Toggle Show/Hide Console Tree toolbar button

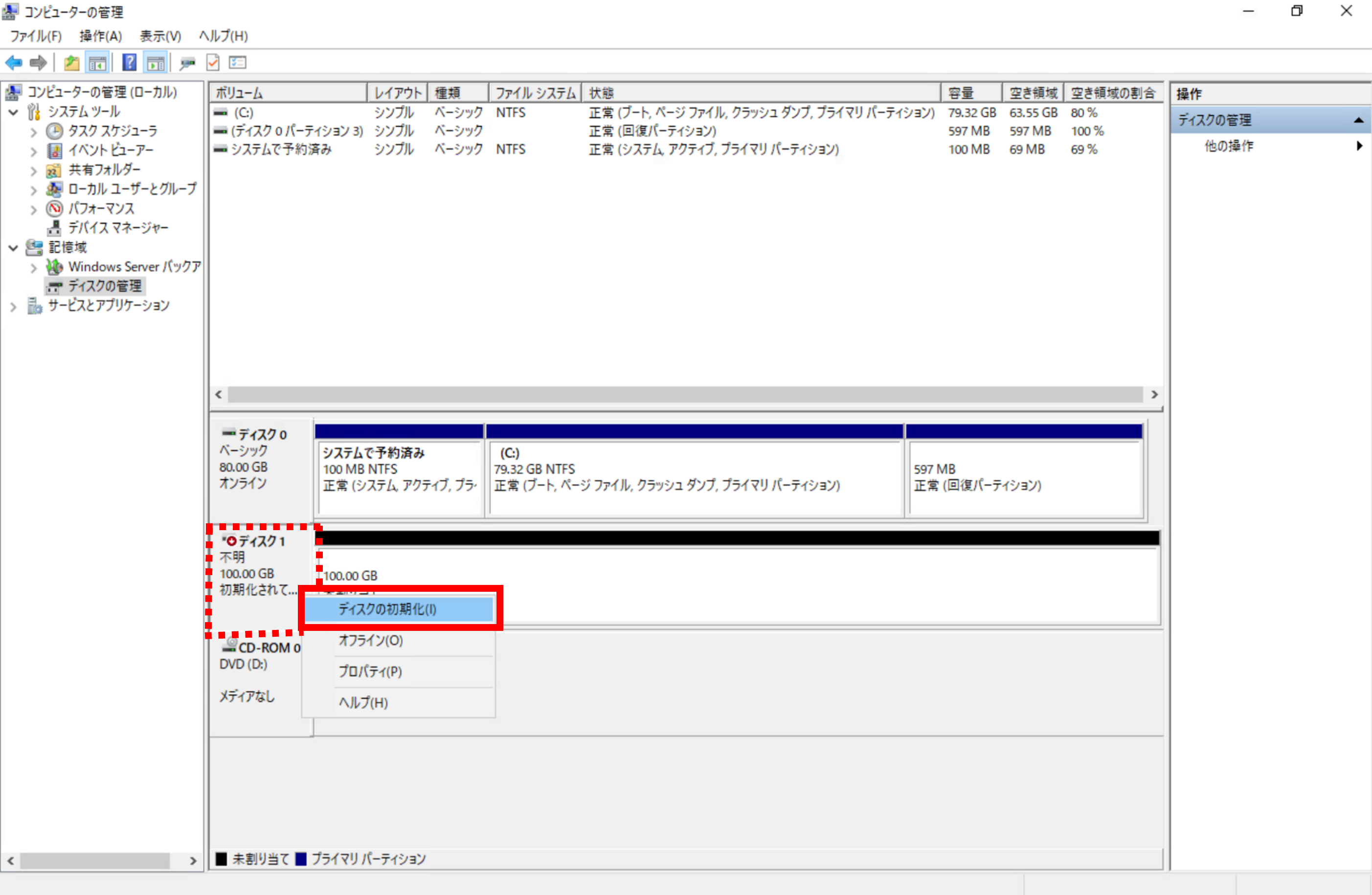click(97, 62)
